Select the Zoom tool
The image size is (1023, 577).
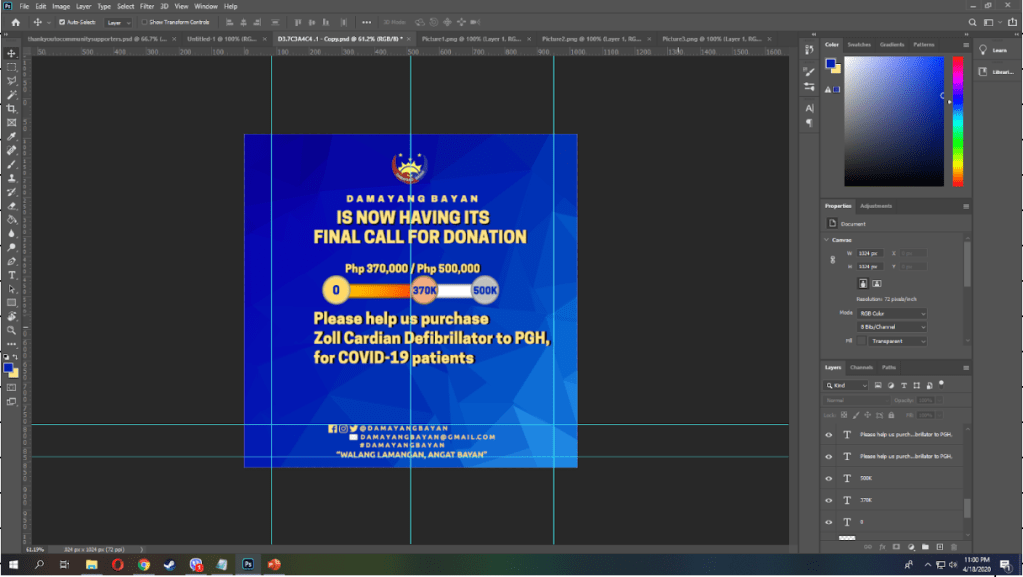click(11, 329)
